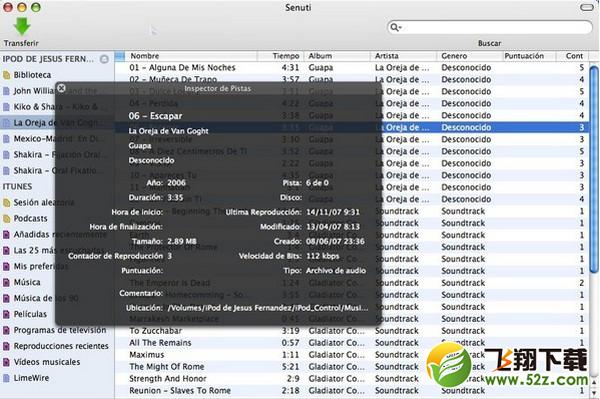This screenshot has width=600, height=399.
Task: Eject iPod with the sidebar eject icon
Action: tap(104, 59)
